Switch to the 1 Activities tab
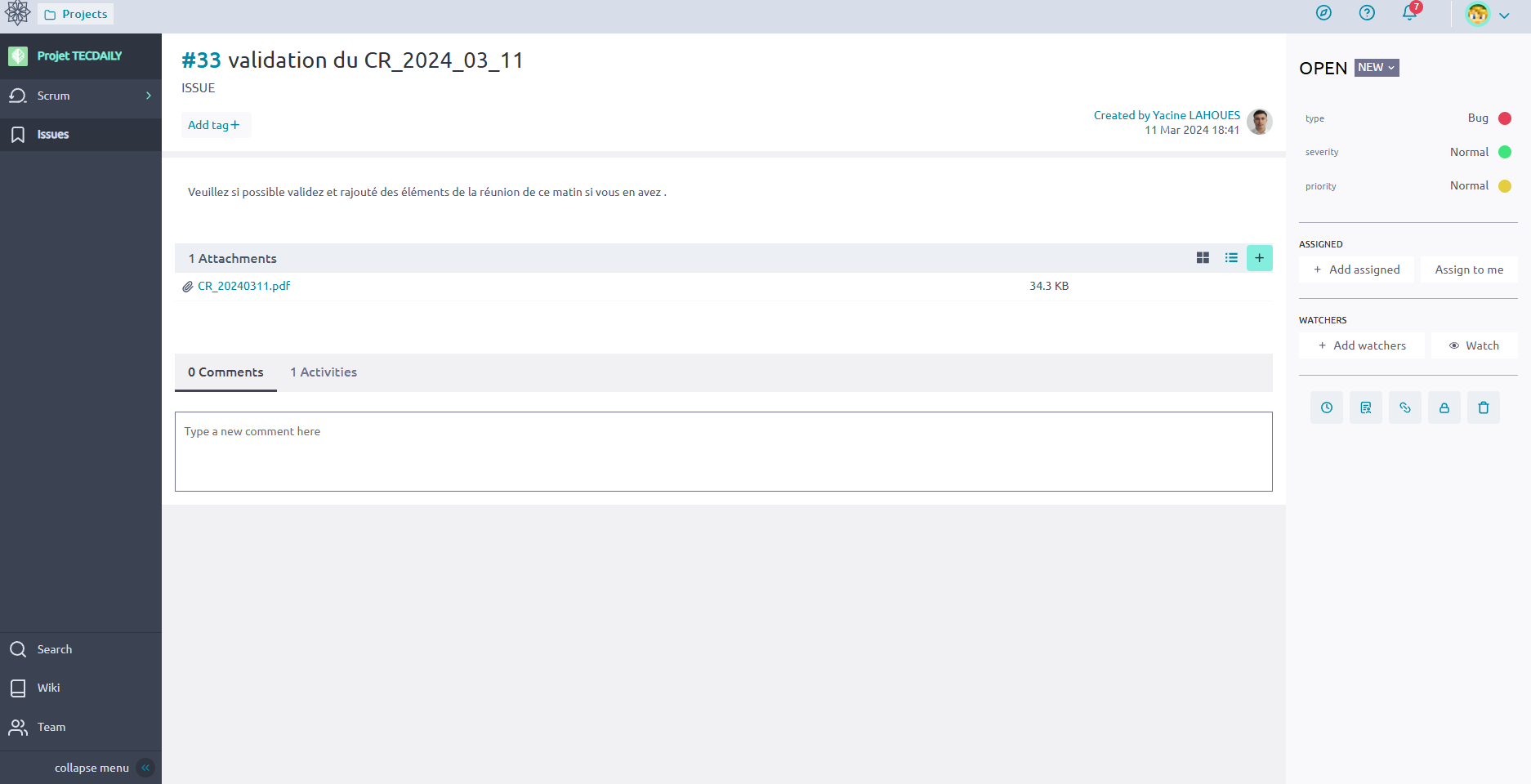Screen dimensions: 1531x784 [324, 372]
